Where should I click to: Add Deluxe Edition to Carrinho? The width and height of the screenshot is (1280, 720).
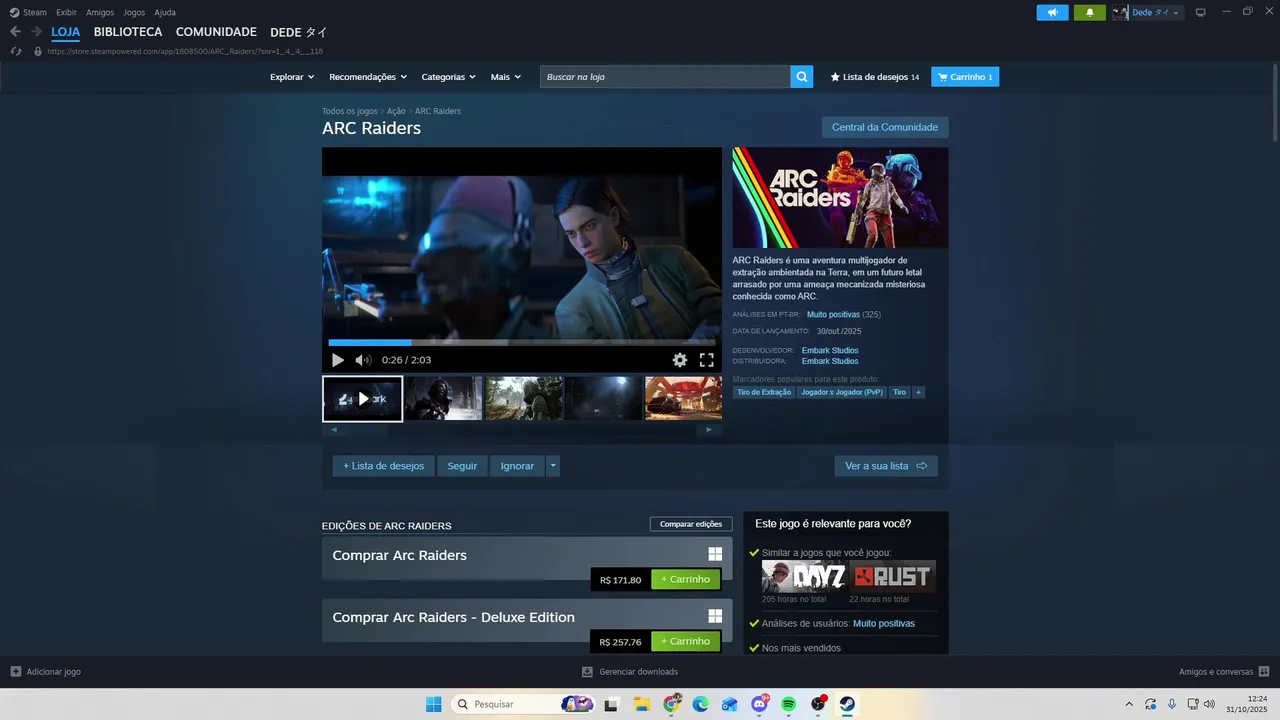click(685, 641)
